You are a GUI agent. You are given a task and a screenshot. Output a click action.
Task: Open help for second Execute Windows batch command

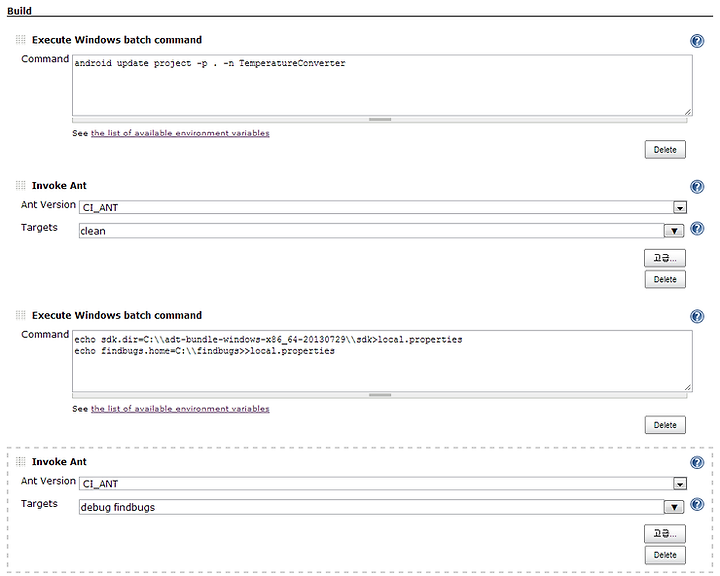point(697,316)
